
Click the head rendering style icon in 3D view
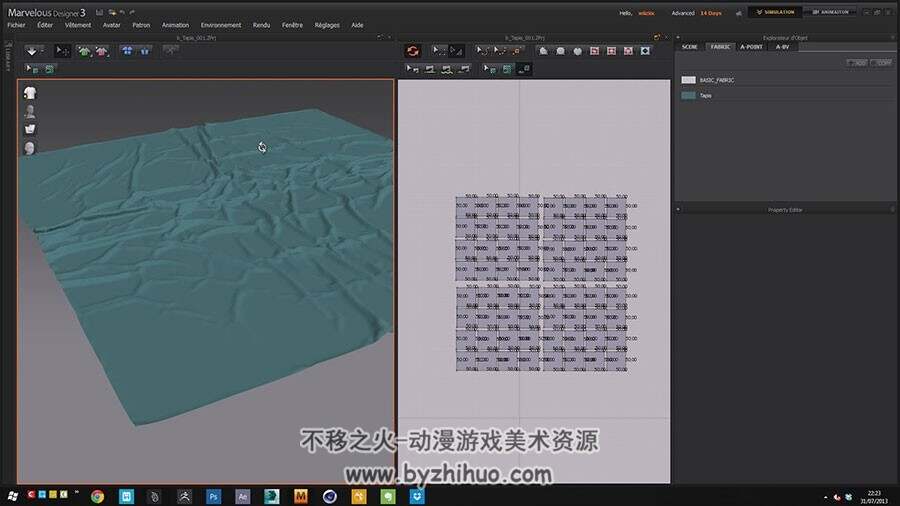(x=30, y=148)
